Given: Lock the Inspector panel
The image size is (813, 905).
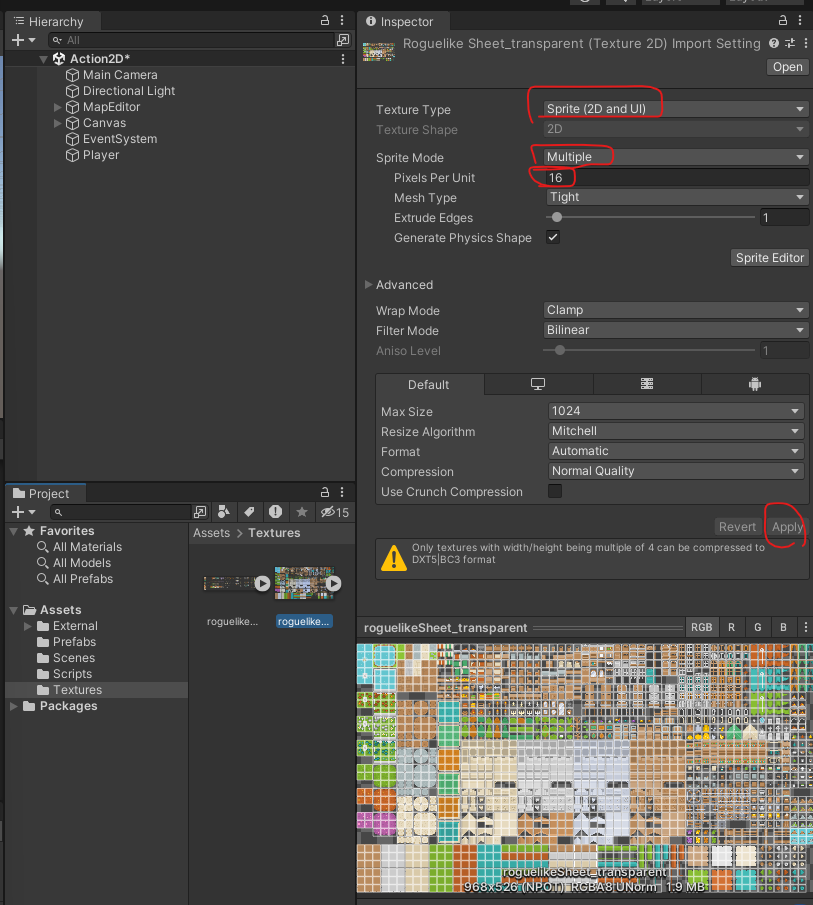Looking at the screenshot, I should (x=783, y=21).
